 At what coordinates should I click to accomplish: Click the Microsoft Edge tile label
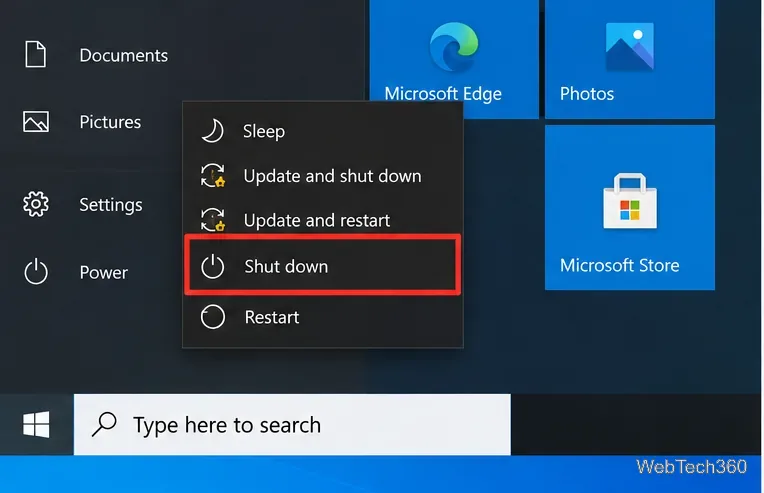tap(443, 94)
